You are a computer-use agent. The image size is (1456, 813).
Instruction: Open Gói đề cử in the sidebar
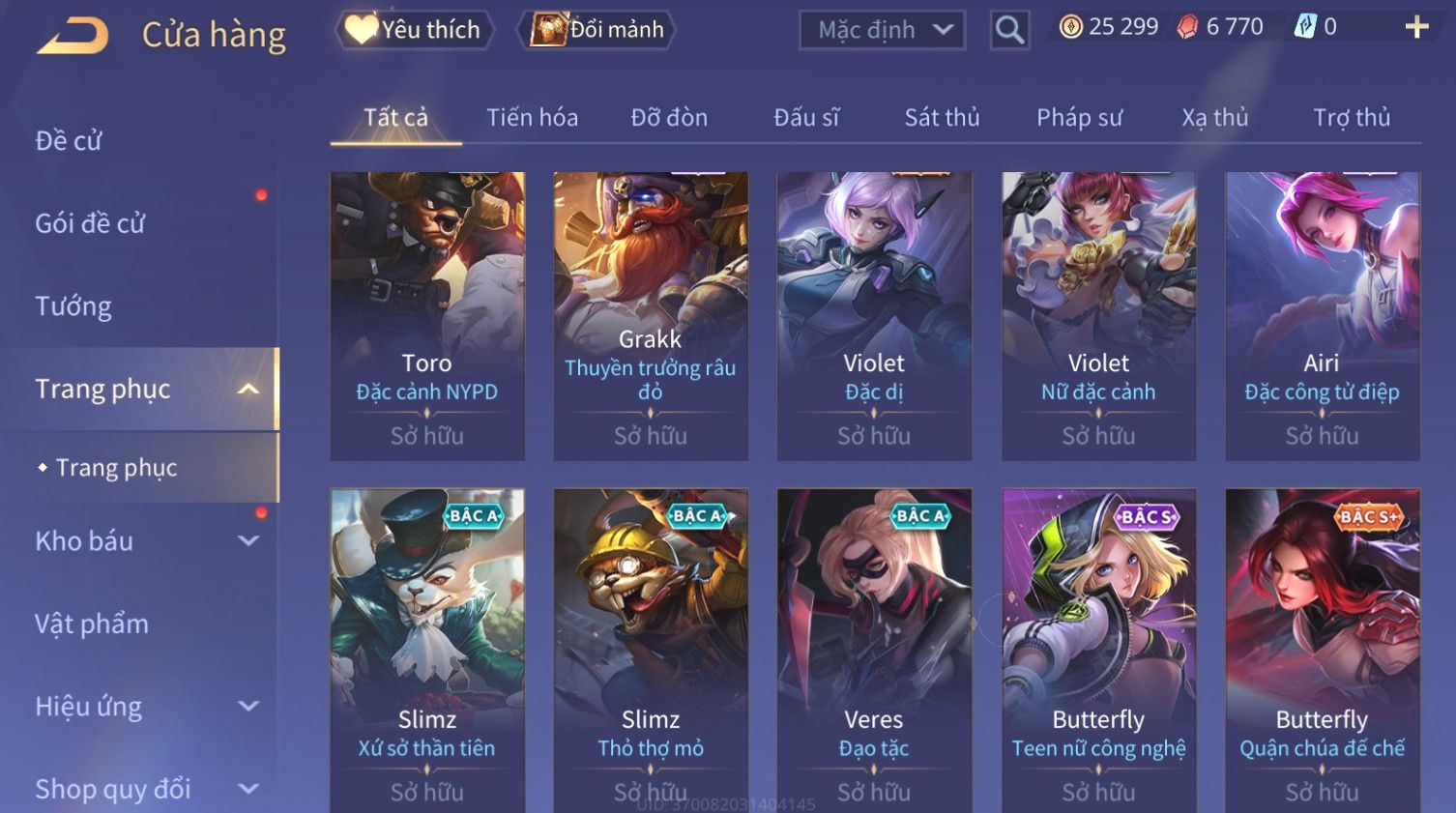[90, 223]
